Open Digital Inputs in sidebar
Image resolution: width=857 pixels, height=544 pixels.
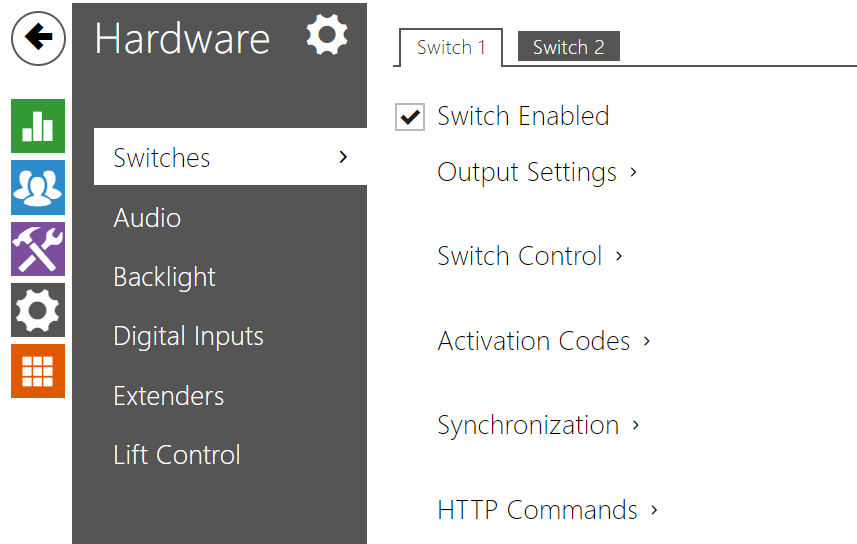pos(188,336)
